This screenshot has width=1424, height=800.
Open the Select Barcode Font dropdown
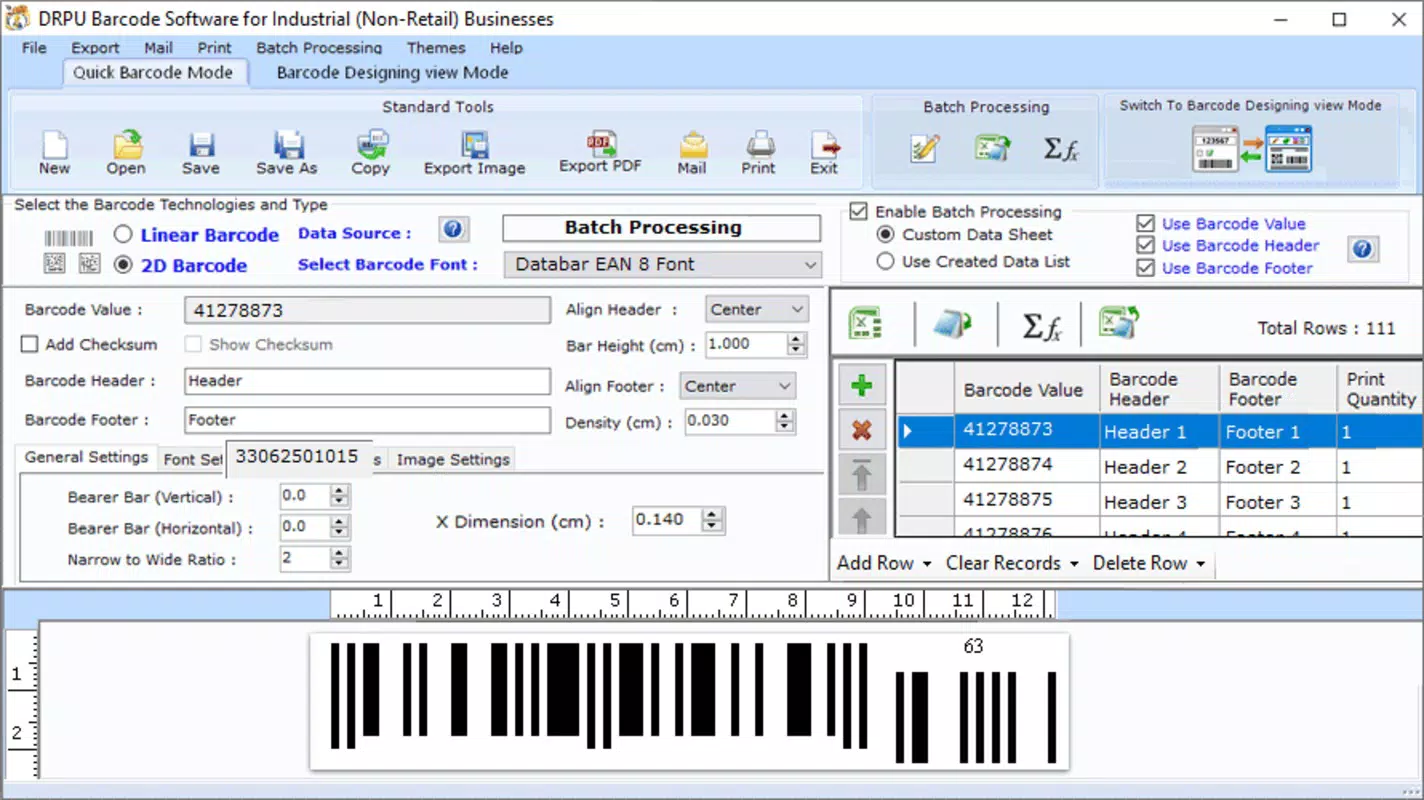(x=661, y=264)
